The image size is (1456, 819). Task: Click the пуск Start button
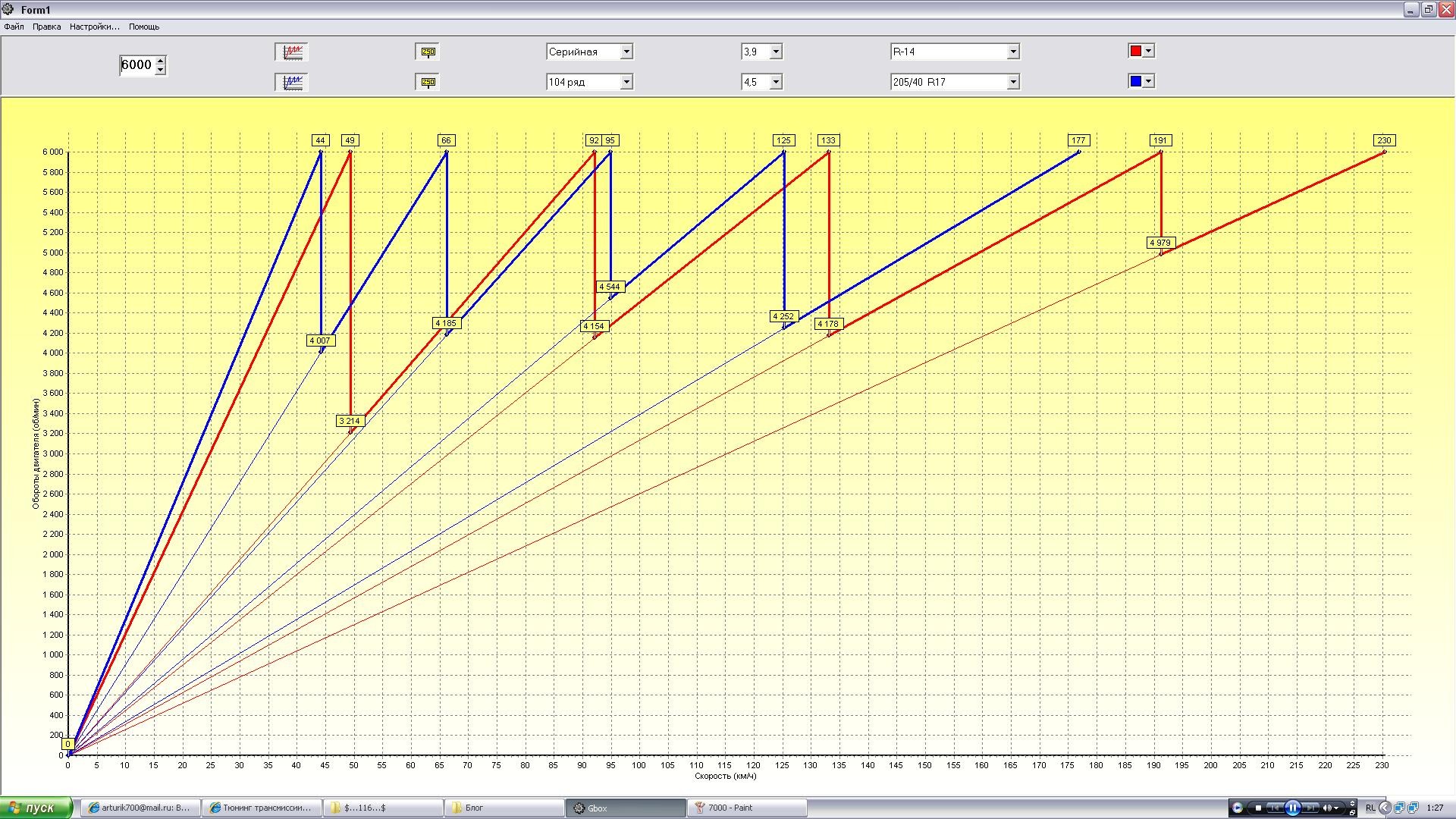[36, 808]
